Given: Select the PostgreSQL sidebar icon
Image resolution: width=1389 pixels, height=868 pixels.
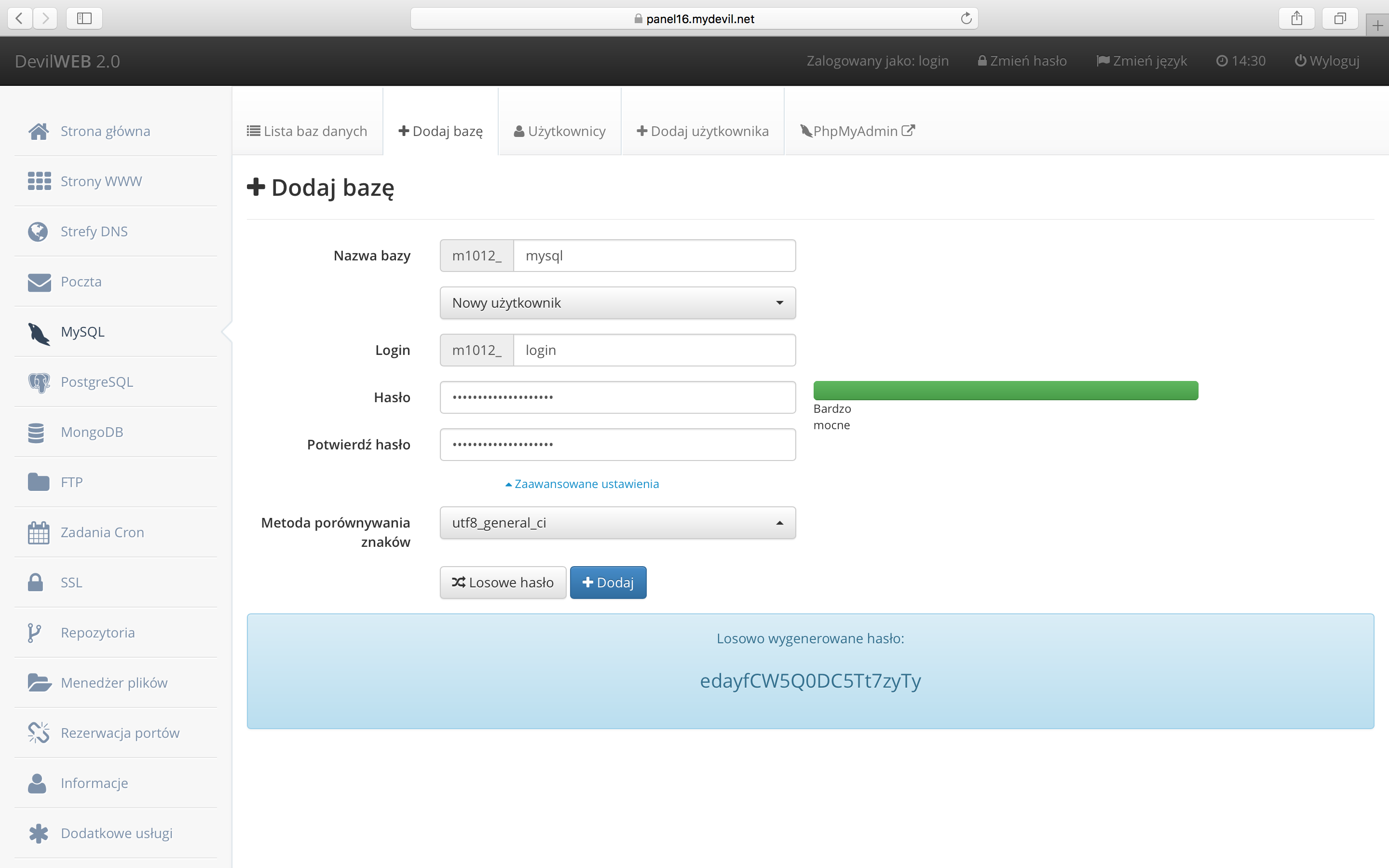Looking at the screenshot, I should tap(38, 382).
